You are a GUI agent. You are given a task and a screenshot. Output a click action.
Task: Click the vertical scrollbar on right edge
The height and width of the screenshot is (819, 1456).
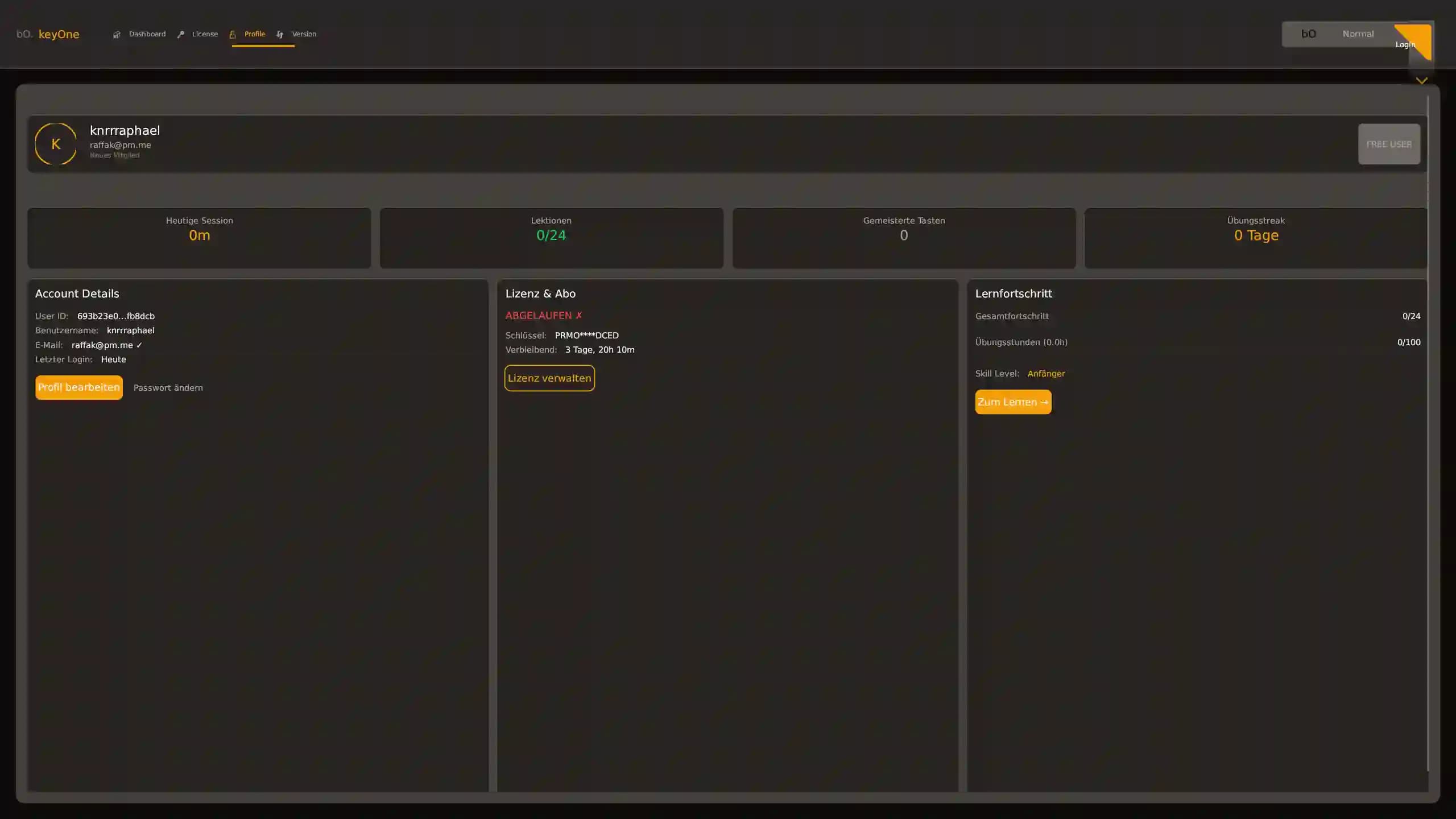1428,432
